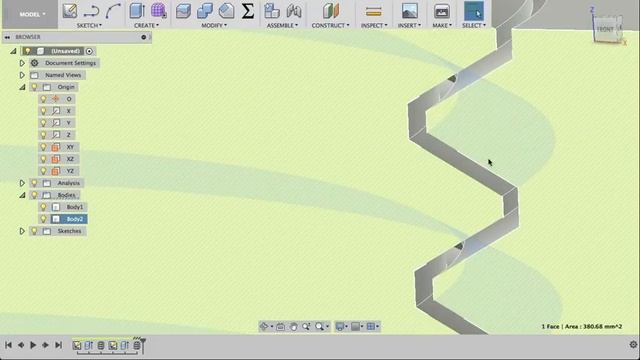Select the Measure tool
Viewport: 640px width, 360px height.
tap(373, 12)
